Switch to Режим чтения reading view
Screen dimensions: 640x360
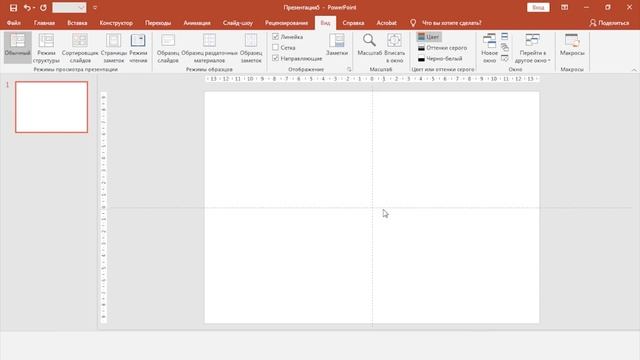[x=138, y=48]
